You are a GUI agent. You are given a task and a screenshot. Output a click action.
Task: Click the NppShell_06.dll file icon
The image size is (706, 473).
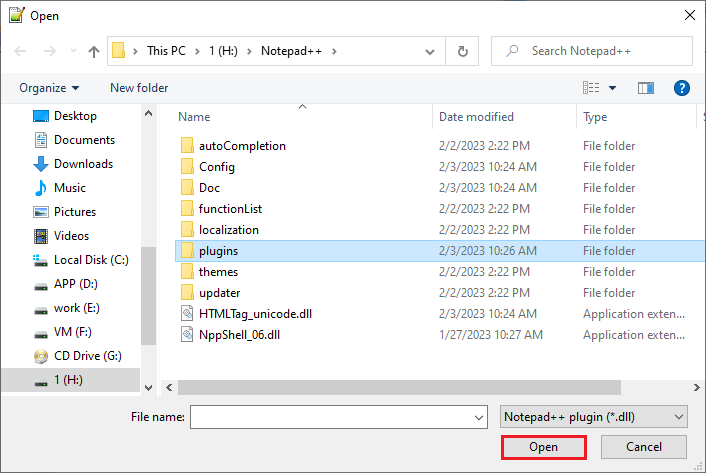point(187,334)
